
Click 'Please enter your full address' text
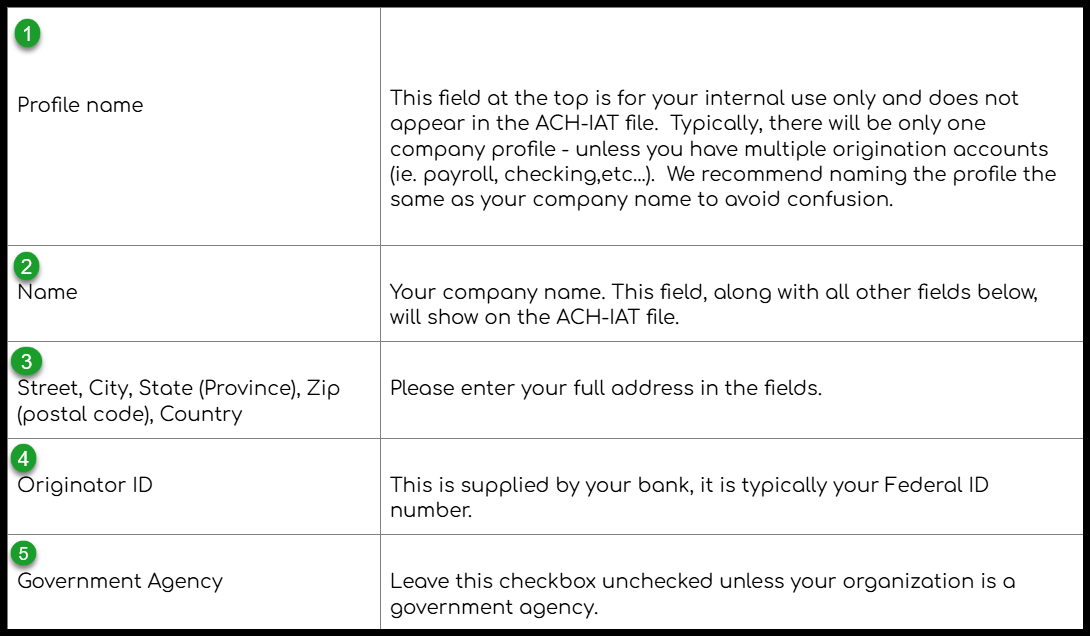pos(605,388)
